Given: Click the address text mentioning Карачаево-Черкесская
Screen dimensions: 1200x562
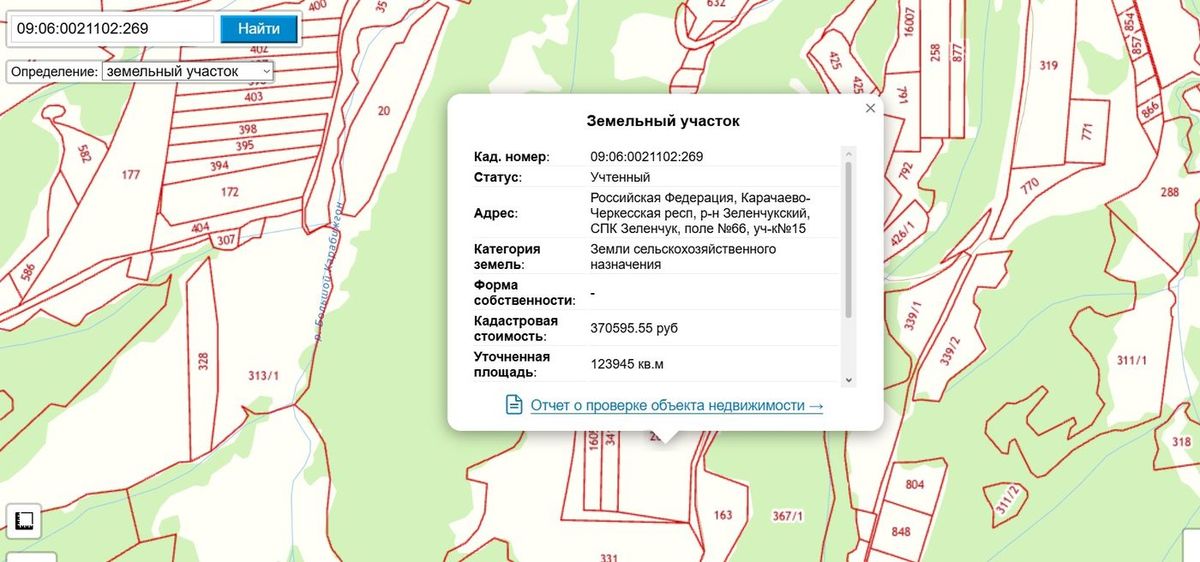Looking at the screenshot, I should pyautogui.click(x=701, y=213).
